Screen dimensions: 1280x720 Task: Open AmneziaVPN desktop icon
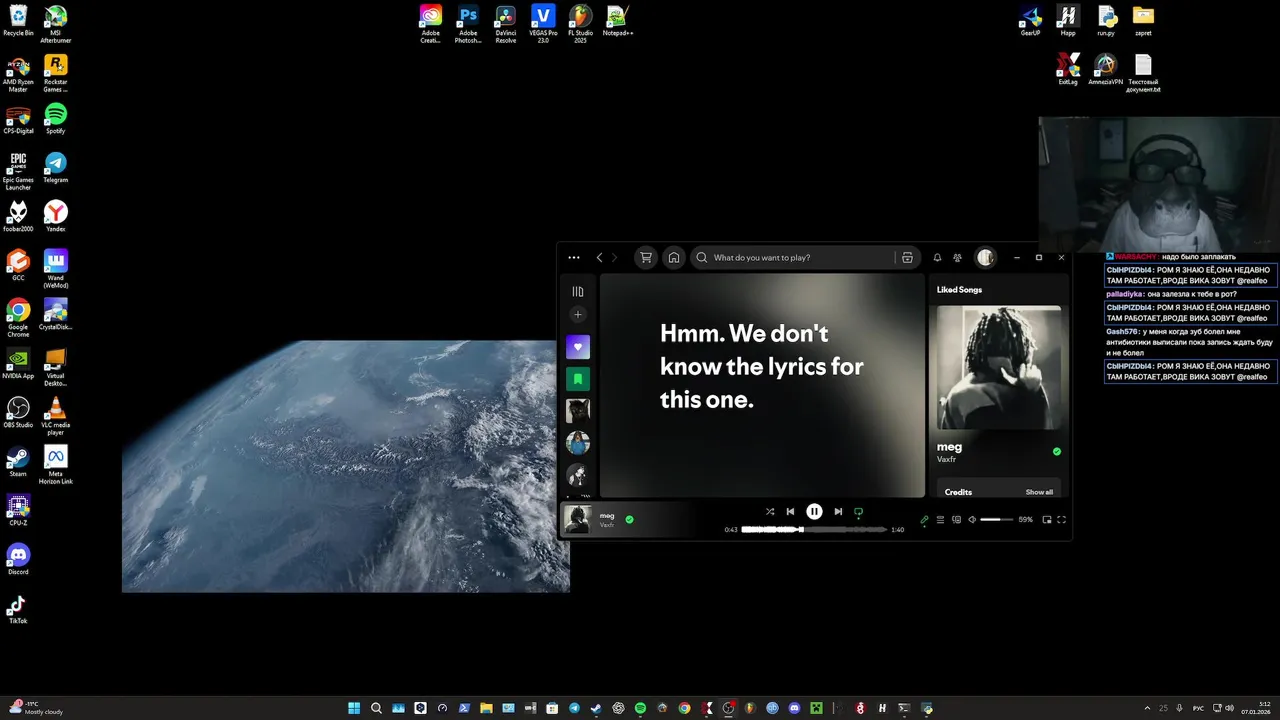(x=1105, y=69)
